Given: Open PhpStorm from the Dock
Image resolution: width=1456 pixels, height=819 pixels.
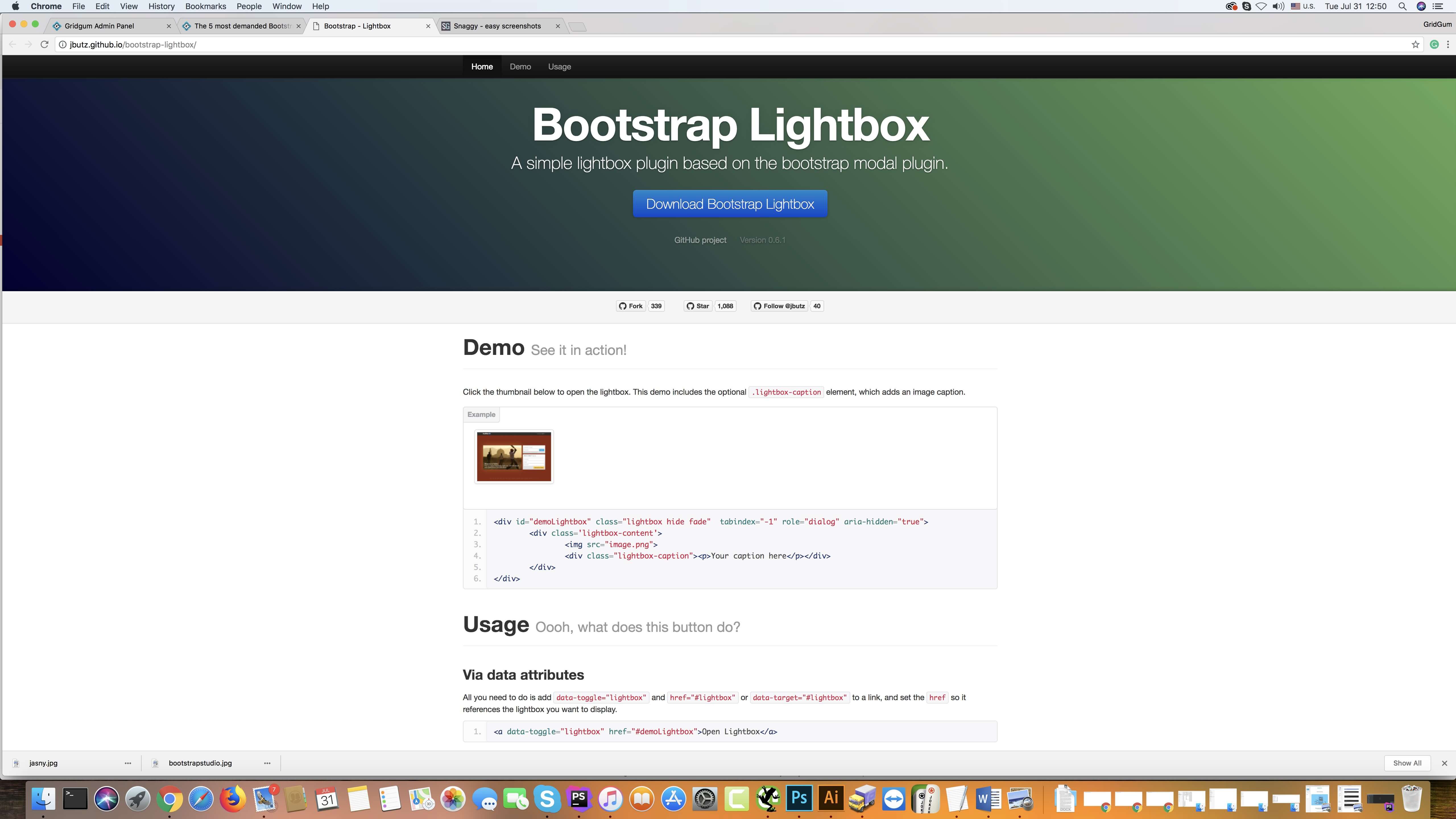Looking at the screenshot, I should click(579, 799).
